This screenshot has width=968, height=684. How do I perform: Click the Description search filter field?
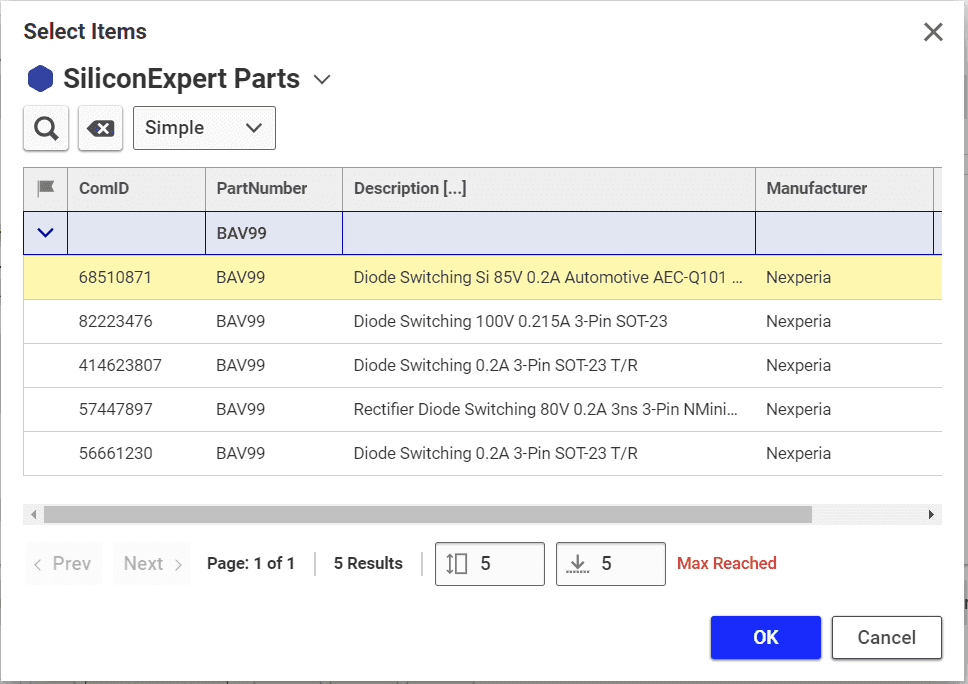(549, 233)
